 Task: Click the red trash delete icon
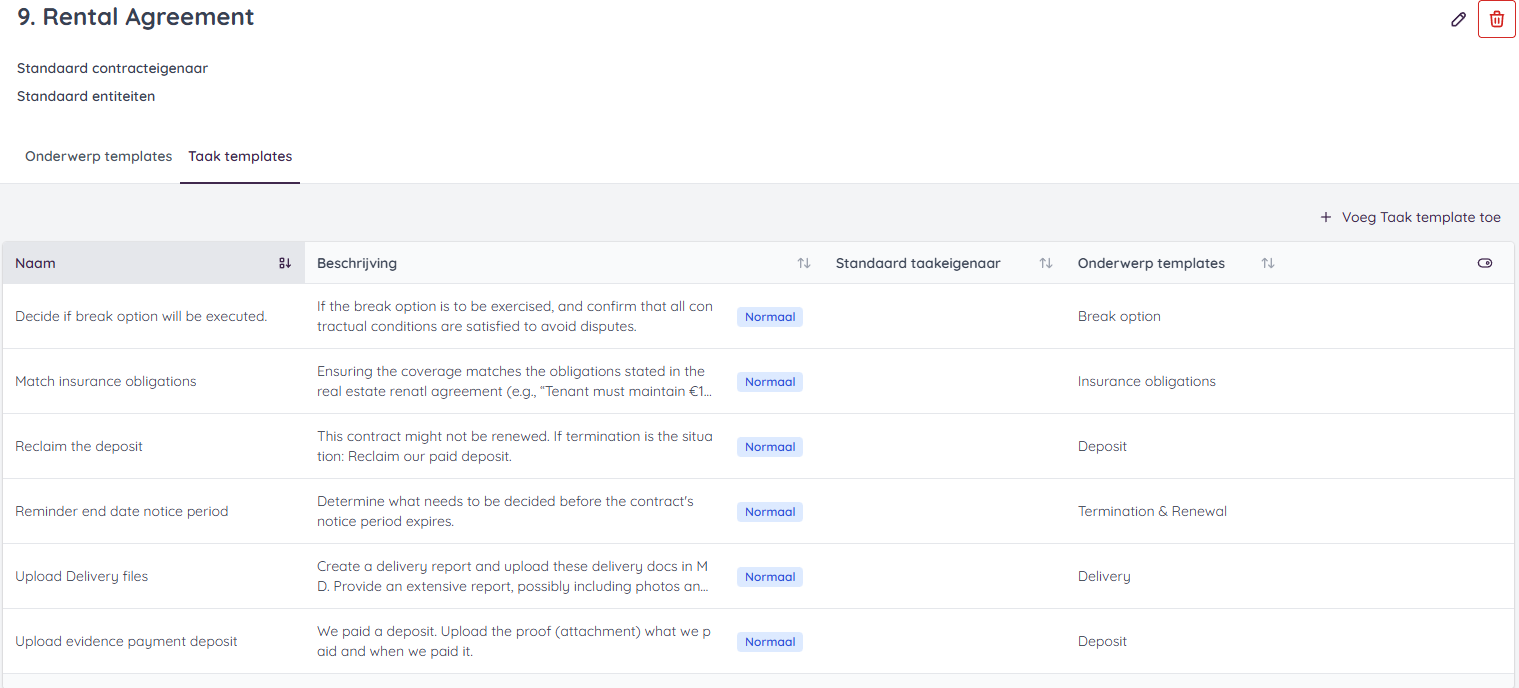1496,19
